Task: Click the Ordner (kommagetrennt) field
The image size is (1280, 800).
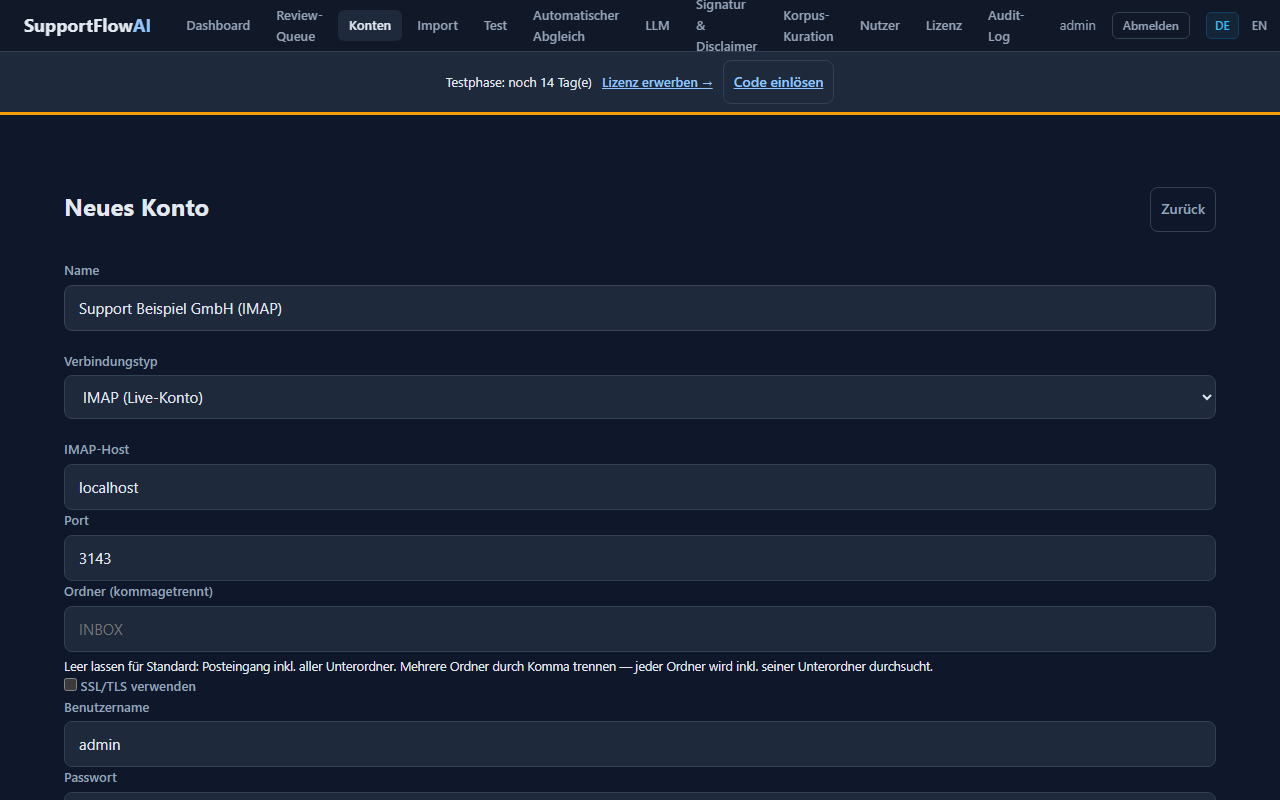Action: point(640,629)
